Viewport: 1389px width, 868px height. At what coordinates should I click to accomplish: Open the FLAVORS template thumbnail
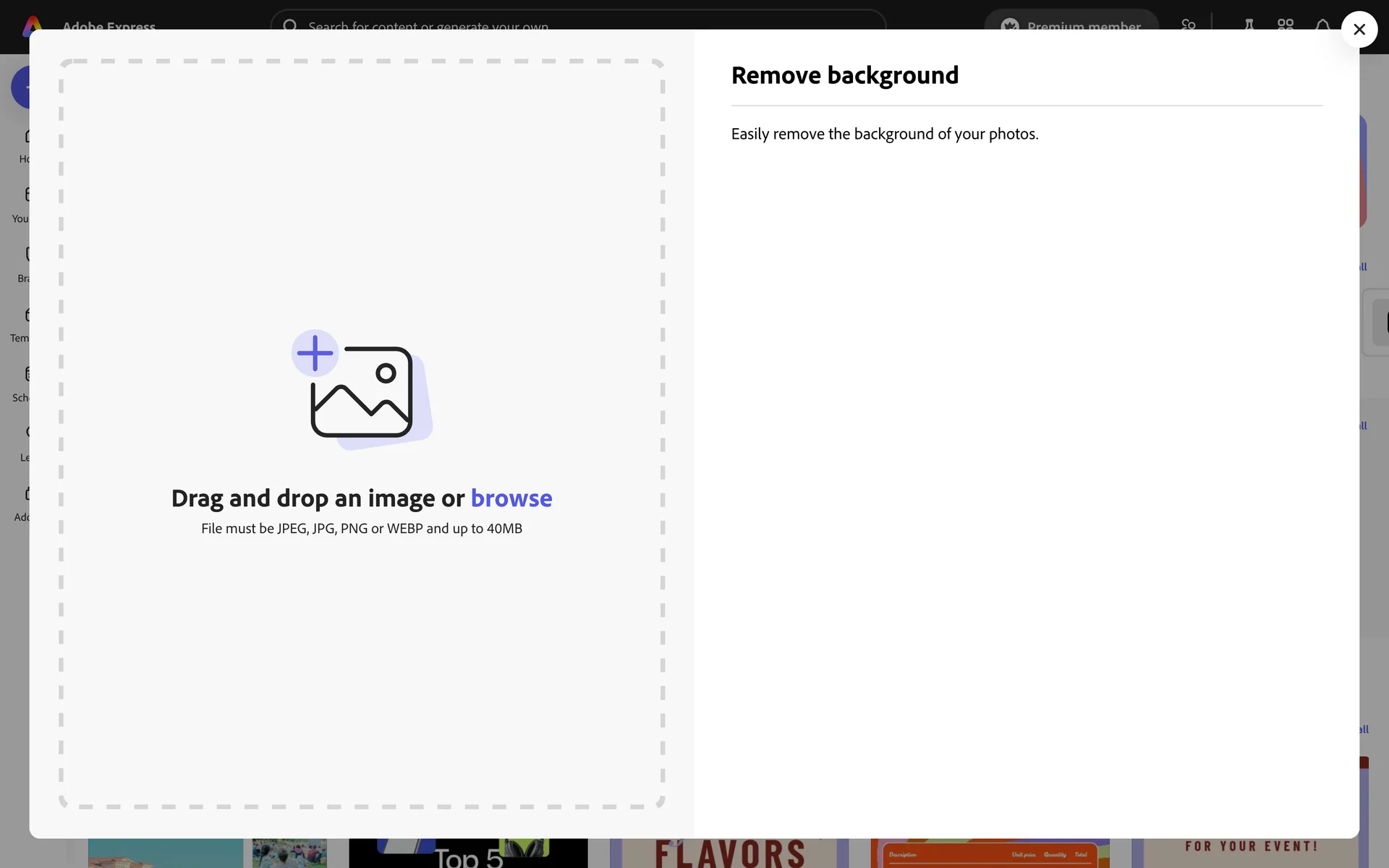[729, 854]
